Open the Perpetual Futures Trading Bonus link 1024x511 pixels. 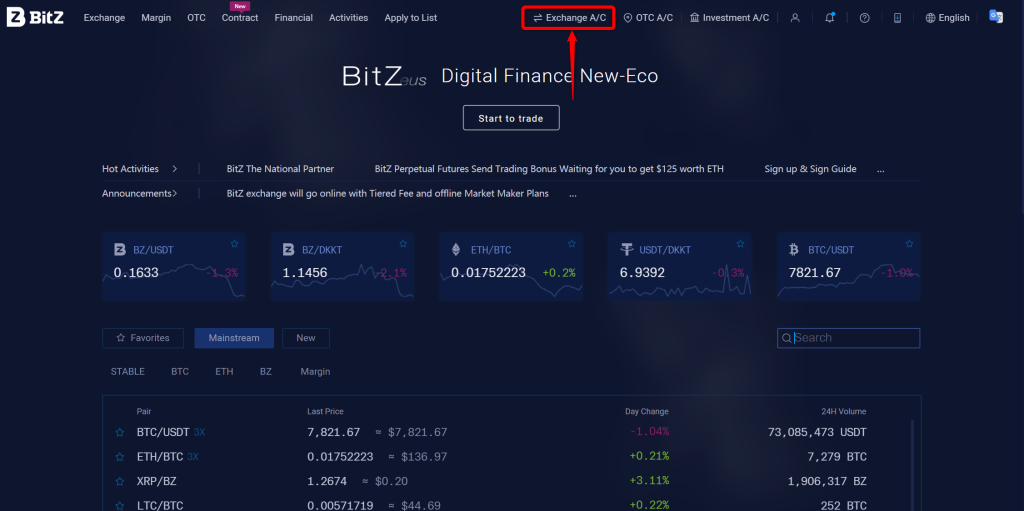coord(549,169)
